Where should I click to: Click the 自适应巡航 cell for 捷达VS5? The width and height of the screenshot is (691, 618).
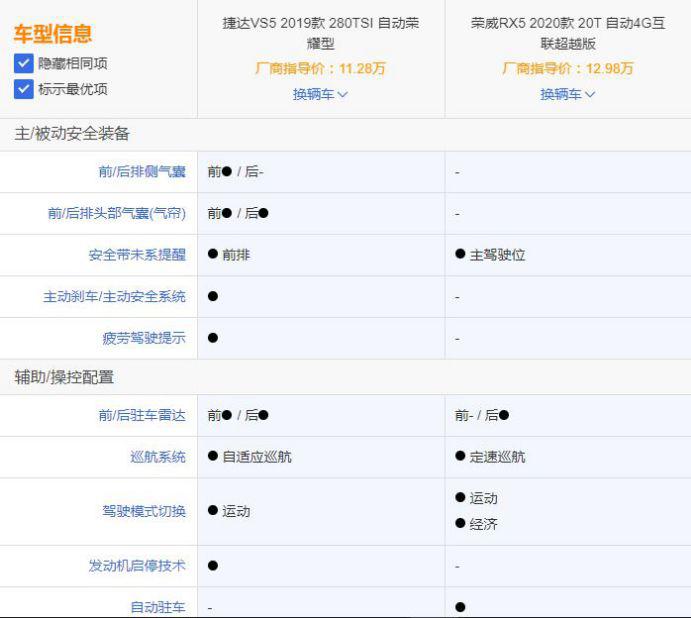(256, 457)
